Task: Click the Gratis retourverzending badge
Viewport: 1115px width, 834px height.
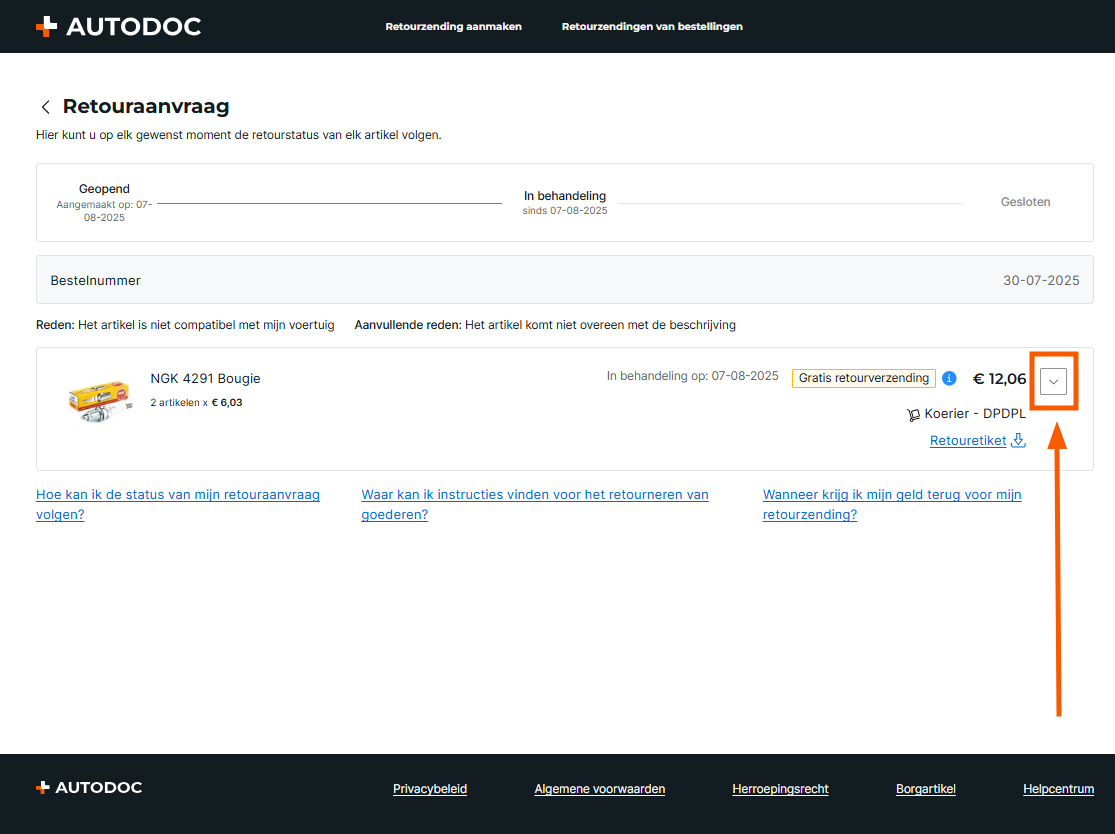Action: (x=863, y=378)
